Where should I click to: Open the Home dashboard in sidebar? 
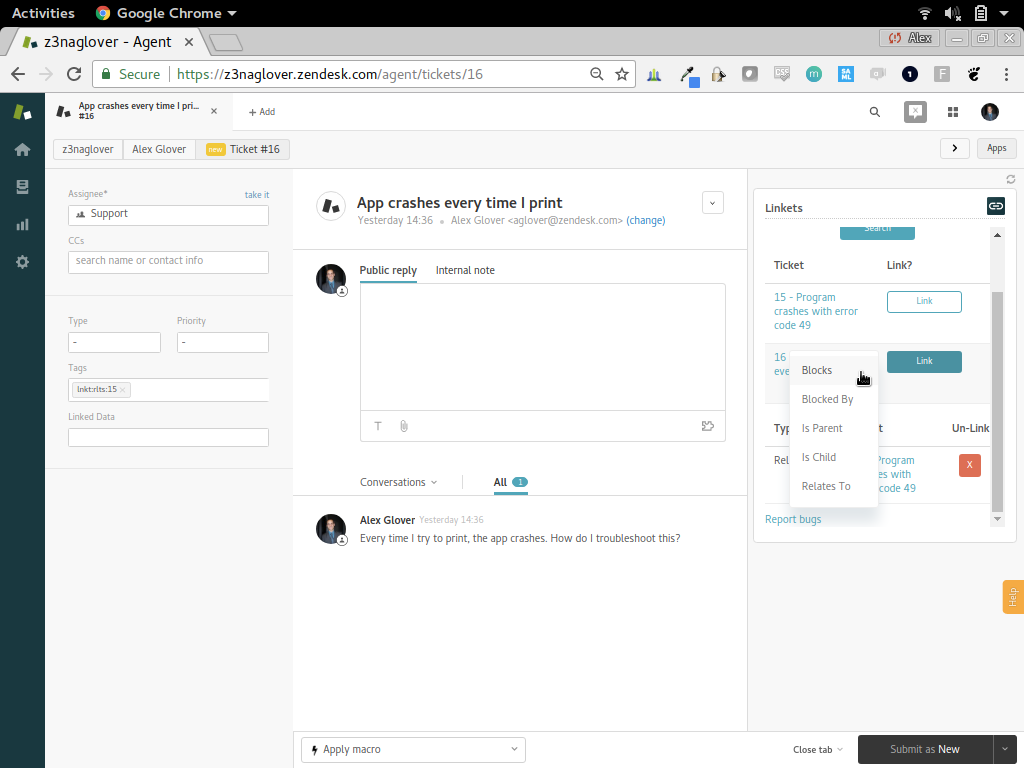point(22,150)
